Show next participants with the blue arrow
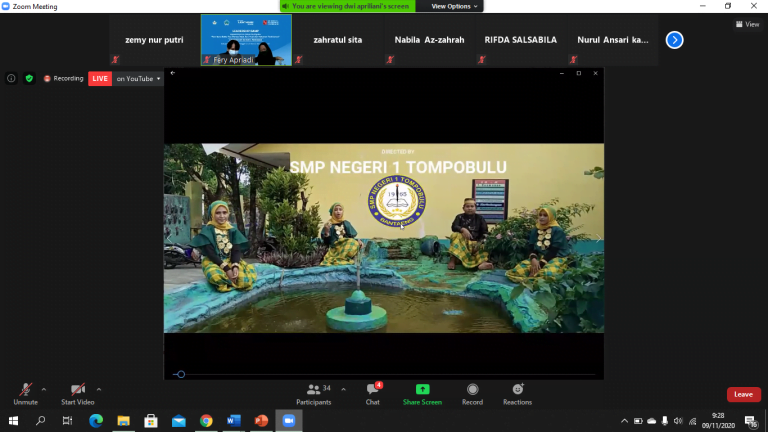This screenshot has width=768, height=432. pyautogui.click(x=674, y=40)
